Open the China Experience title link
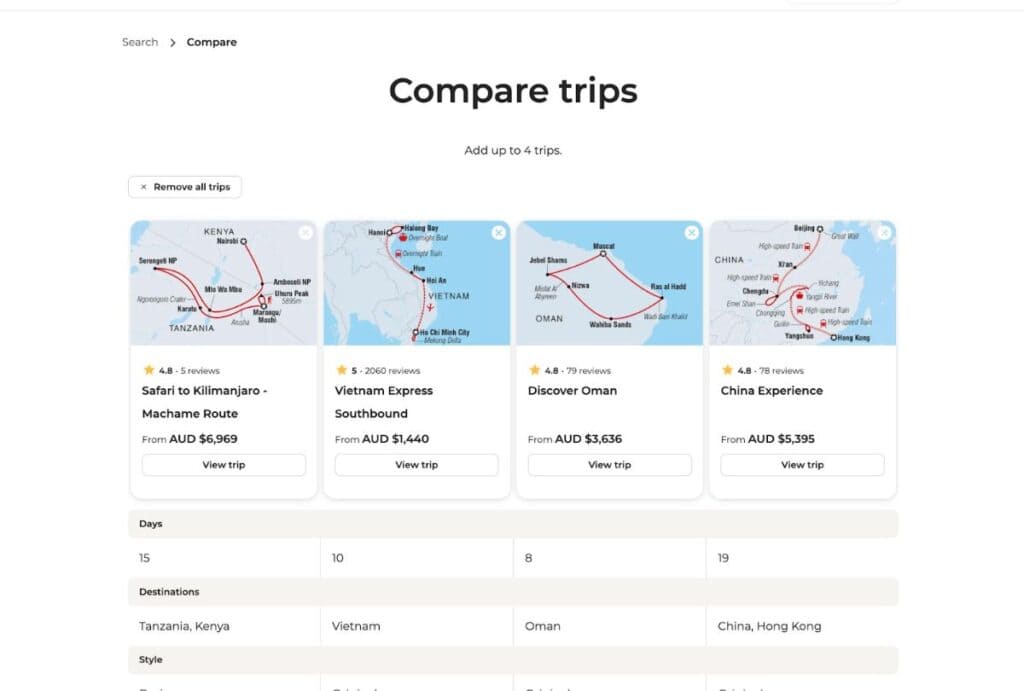1024x691 pixels. pyautogui.click(x=772, y=391)
